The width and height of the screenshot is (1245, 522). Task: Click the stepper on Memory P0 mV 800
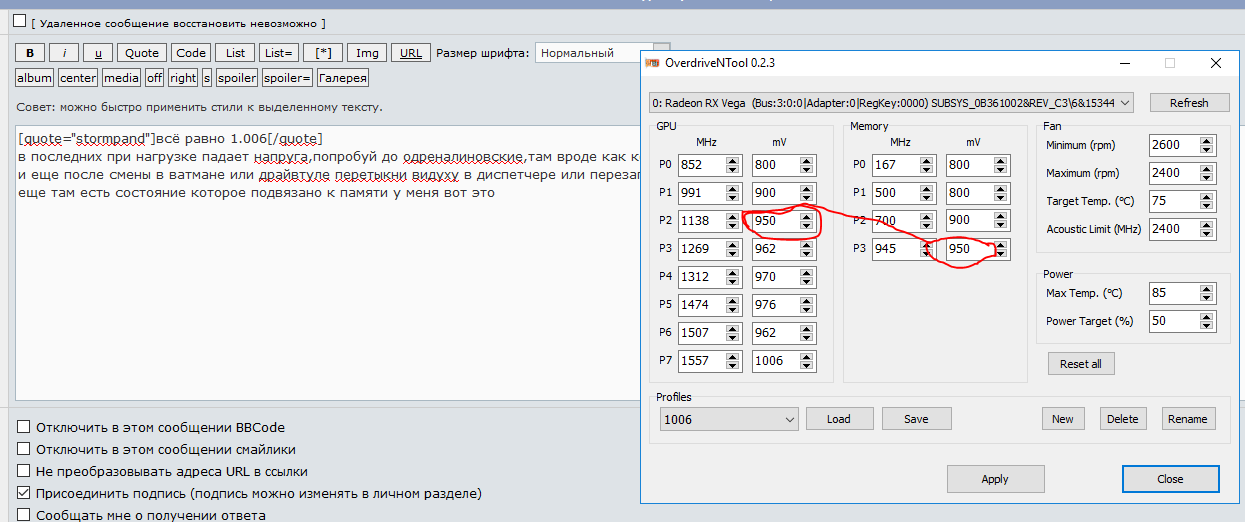[1001, 165]
